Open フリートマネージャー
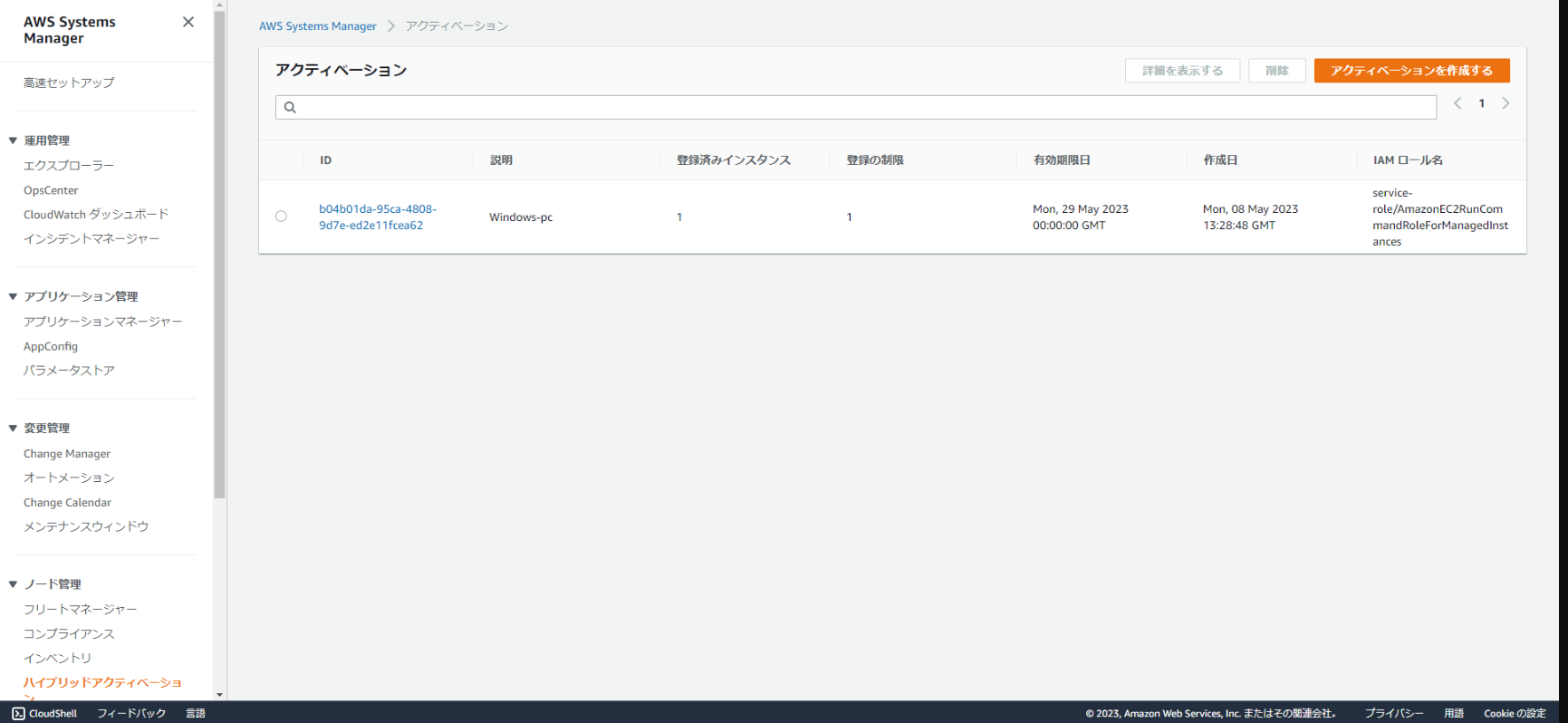The height and width of the screenshot is (723, 1568). click(81, 610)
